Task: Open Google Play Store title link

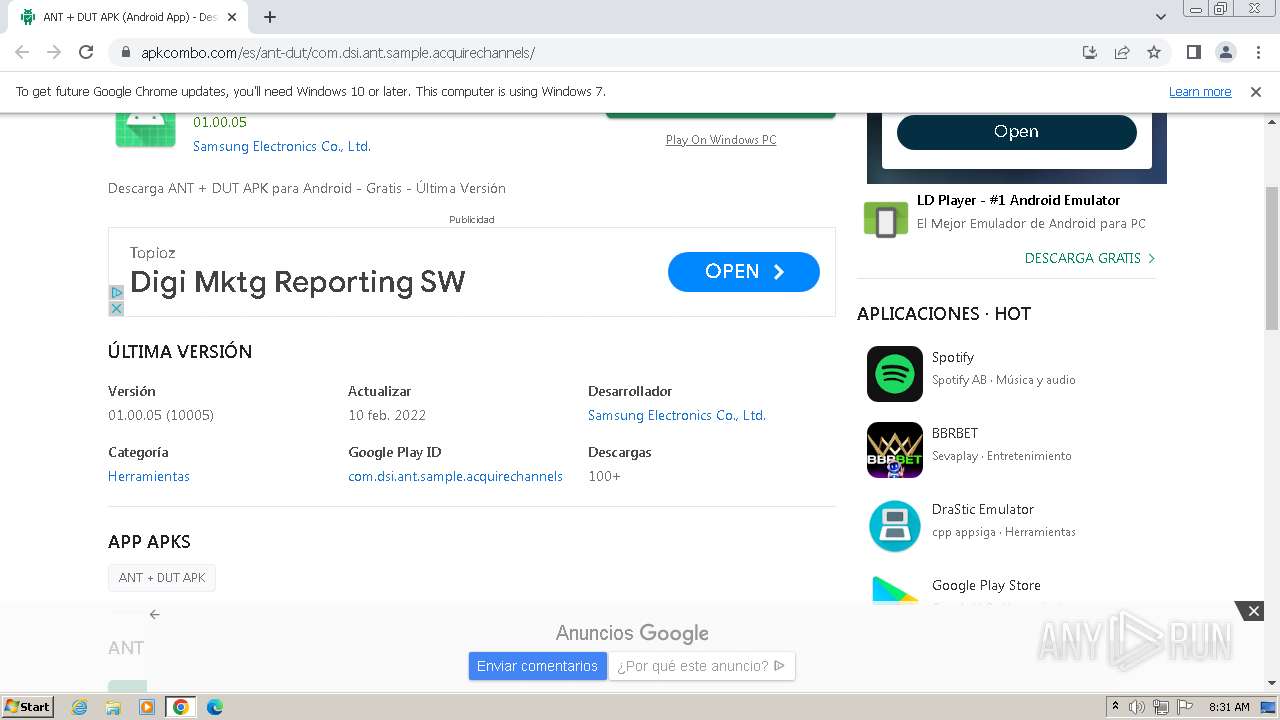Action: (x=986, y=585)
